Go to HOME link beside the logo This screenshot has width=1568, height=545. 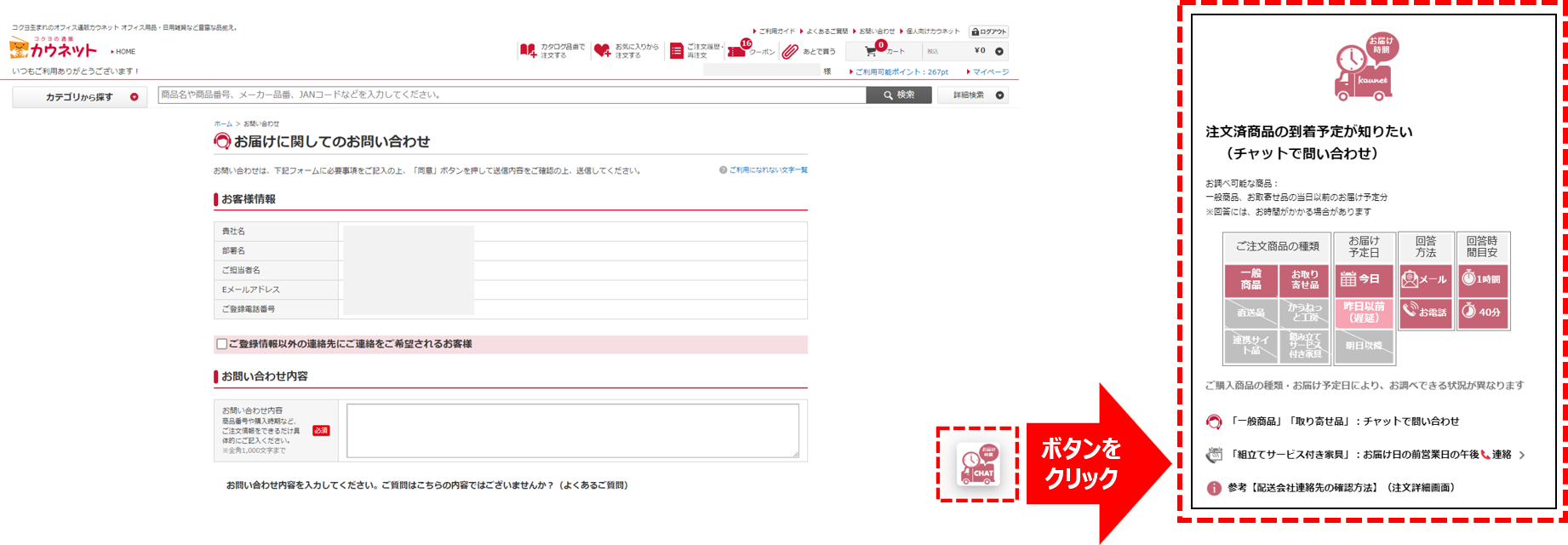(124, 52)
